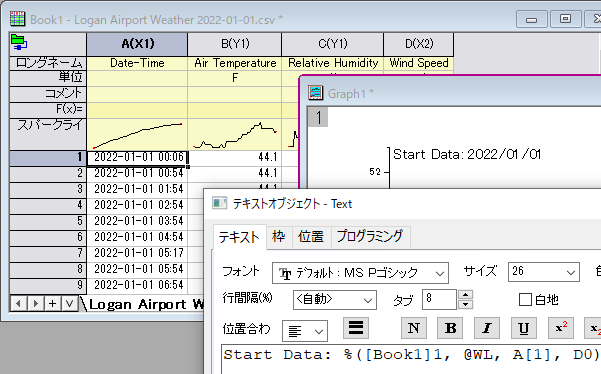The width and height of the screenshot is (601, 374).
Task: Select the F(x)= row header
Action: click(48, 110)
